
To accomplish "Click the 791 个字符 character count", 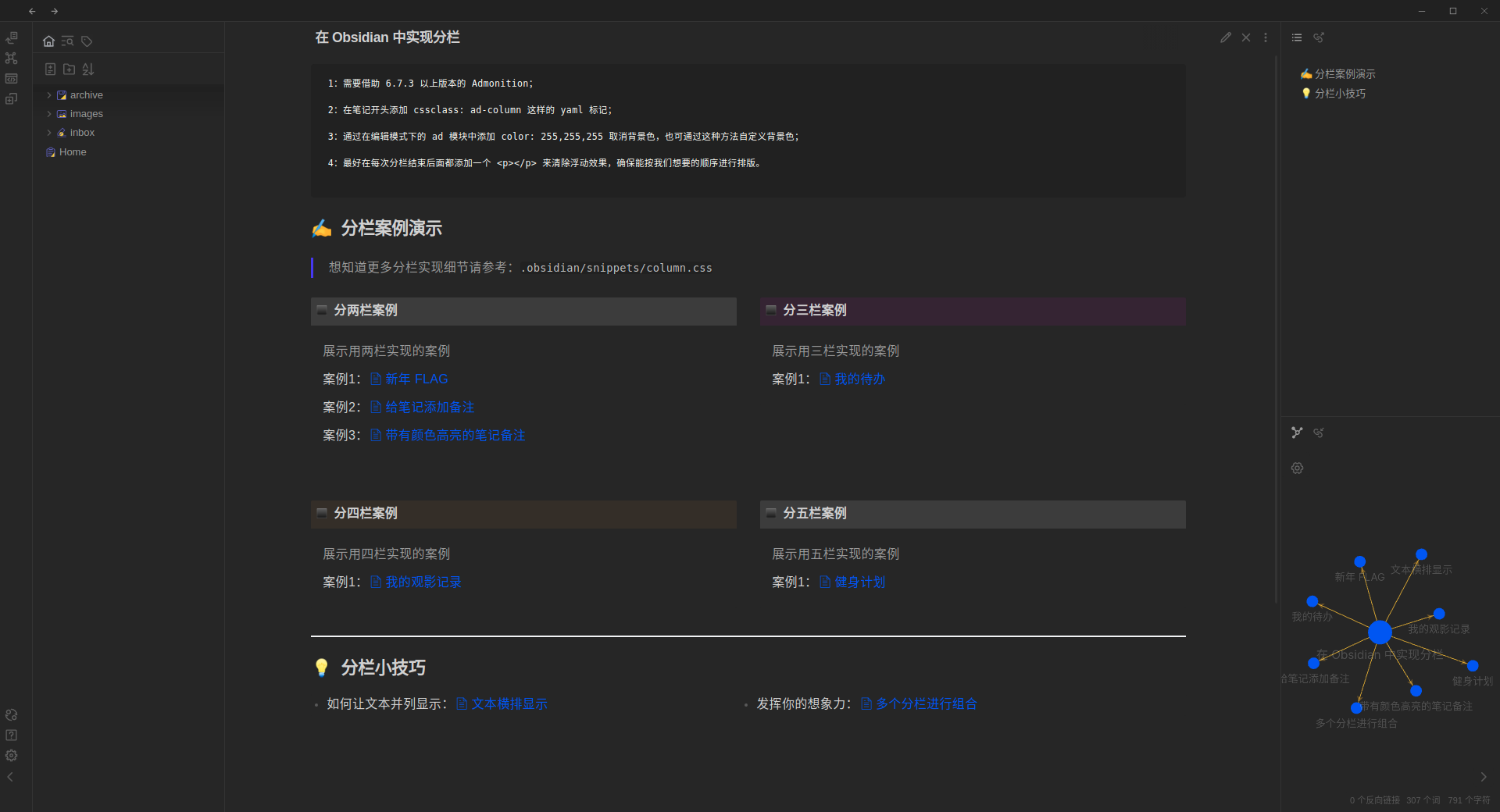I will pos(1469,800).
